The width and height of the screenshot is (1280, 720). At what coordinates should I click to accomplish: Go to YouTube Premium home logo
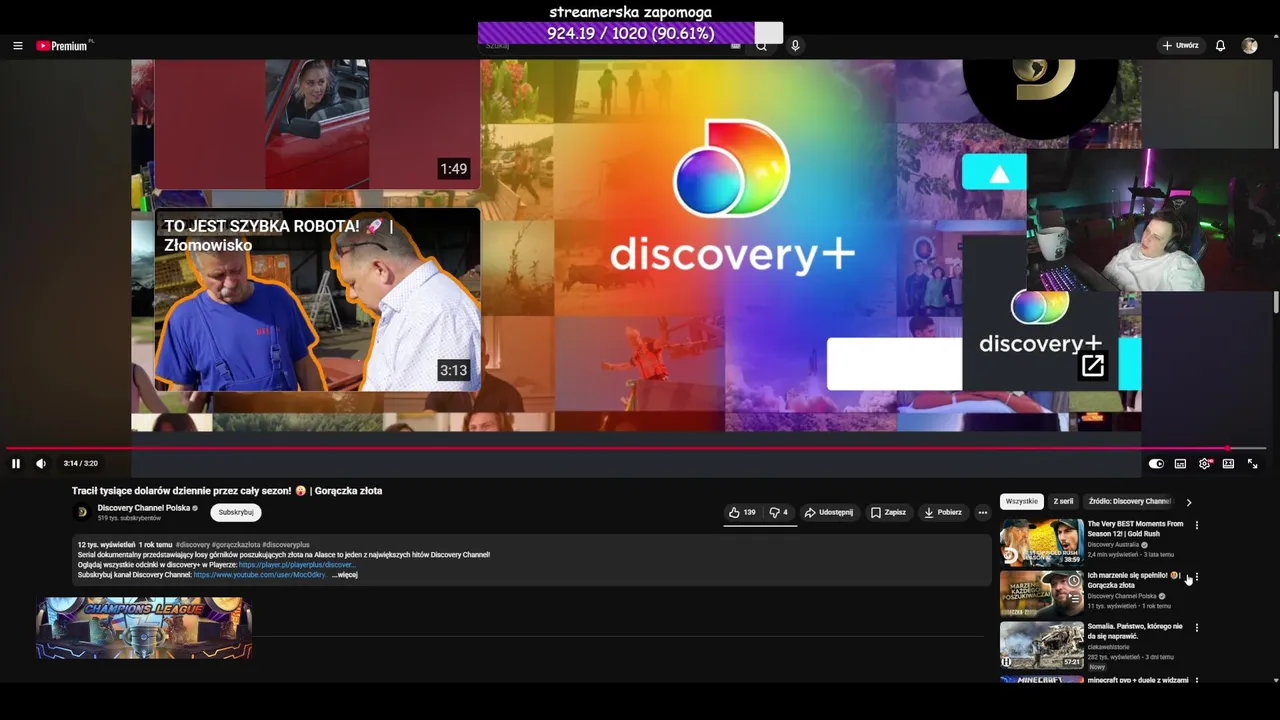63,46
